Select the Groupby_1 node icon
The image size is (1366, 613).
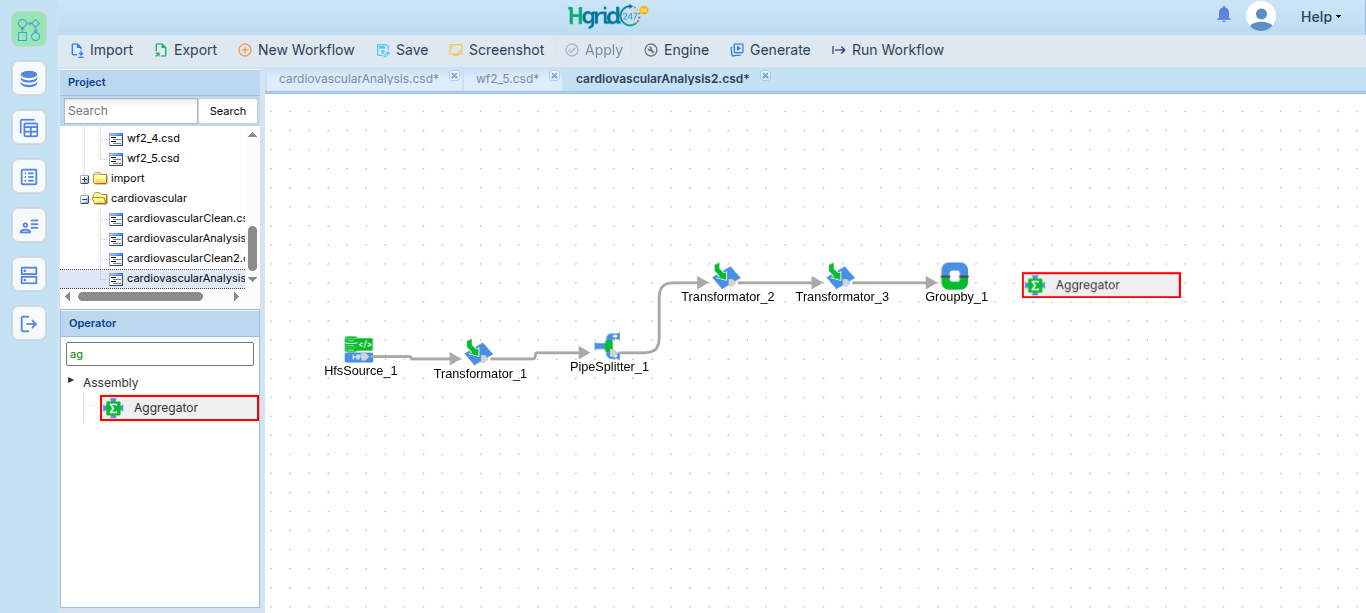pyautogui.click(x=955, y=276)
